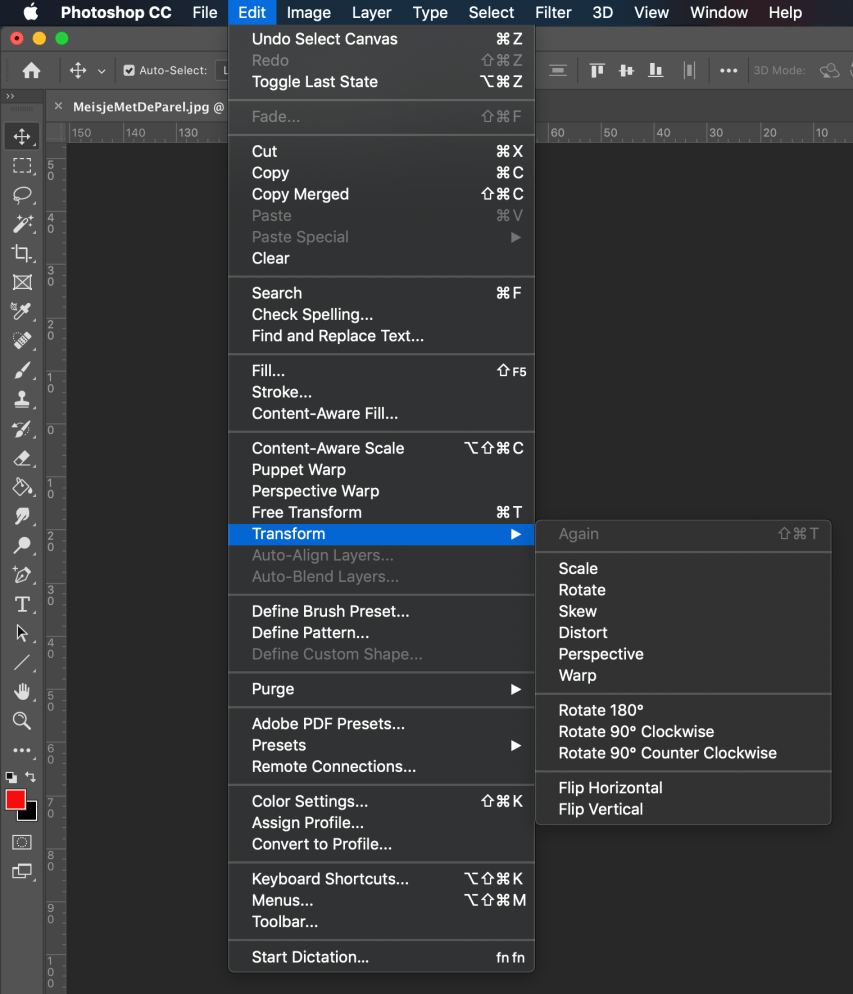This screenshot has height=994, width=853.
Task: Activate the Hand tool
Action: pyautogui.click(x=22, y=692)
